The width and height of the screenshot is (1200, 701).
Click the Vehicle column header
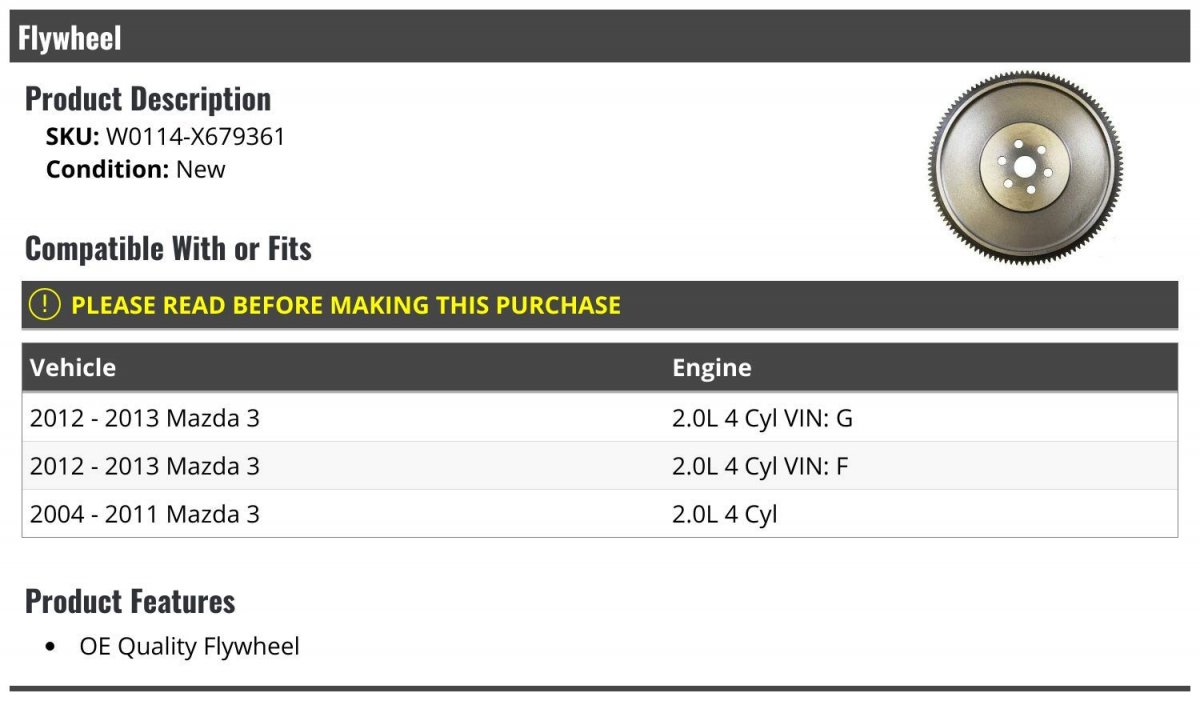coord(73,367)
